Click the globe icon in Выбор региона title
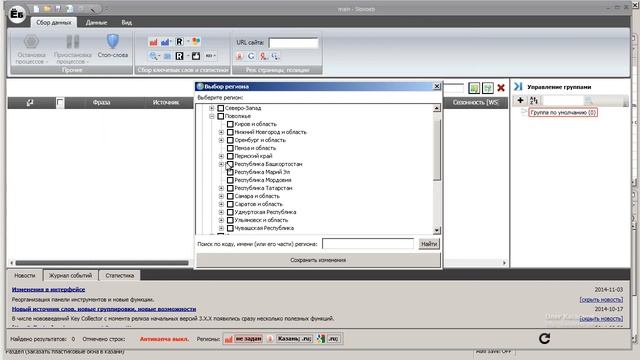This screenshot has height=360, width=640. [200, 87]
